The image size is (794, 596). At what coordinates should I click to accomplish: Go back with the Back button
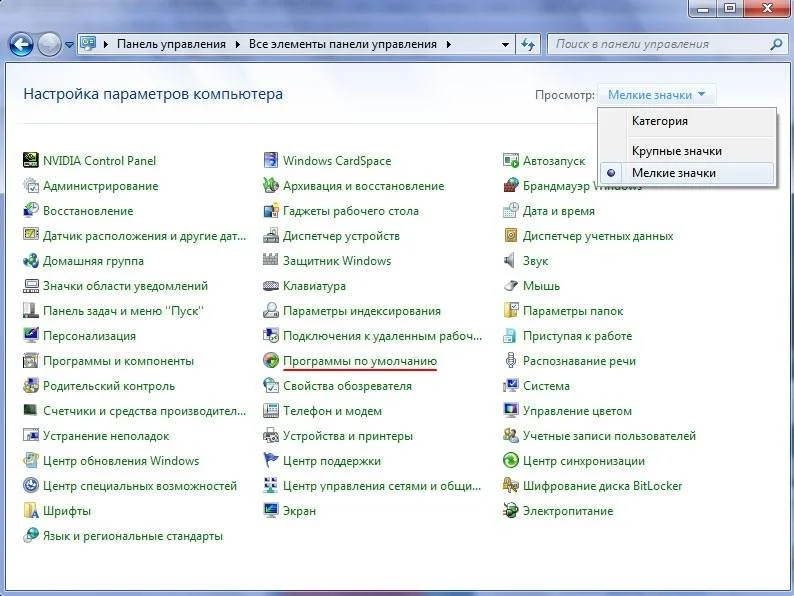[21, 45]
